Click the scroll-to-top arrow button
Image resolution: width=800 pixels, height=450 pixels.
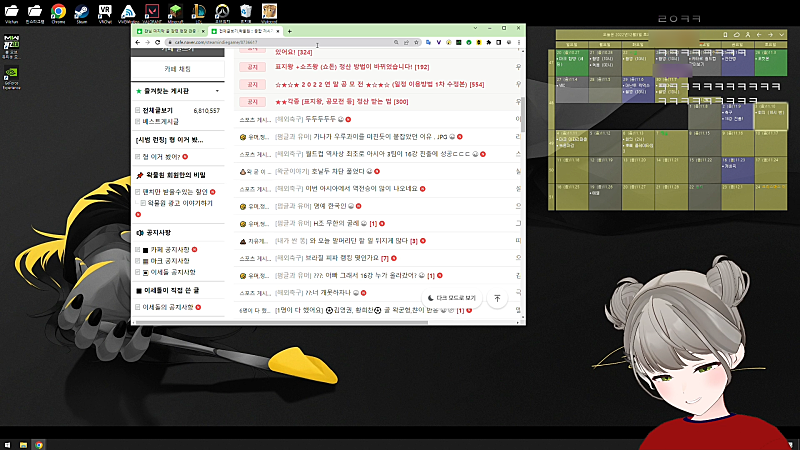[497, 298]
